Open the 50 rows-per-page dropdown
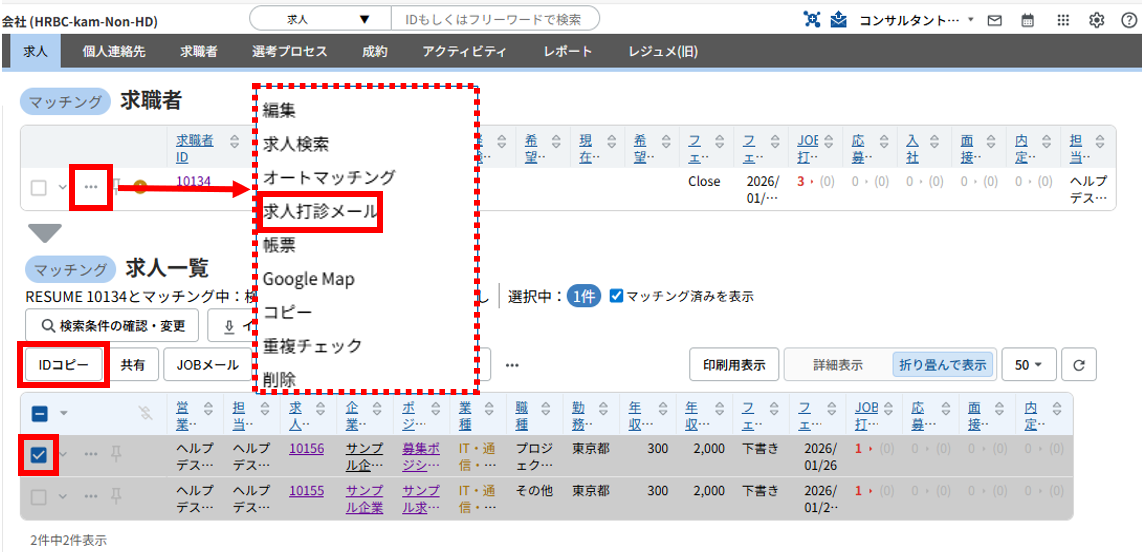Screen dimensions: 1142x552 coord(1028,365)
